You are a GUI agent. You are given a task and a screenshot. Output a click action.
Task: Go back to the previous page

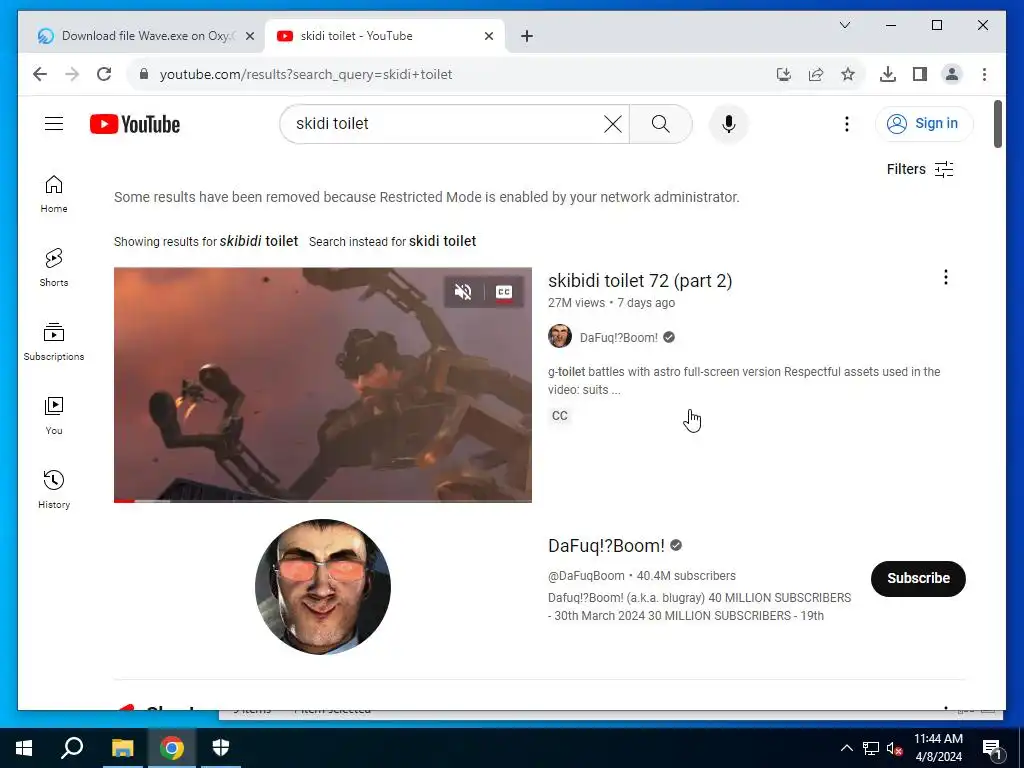[x=40, y=74]
